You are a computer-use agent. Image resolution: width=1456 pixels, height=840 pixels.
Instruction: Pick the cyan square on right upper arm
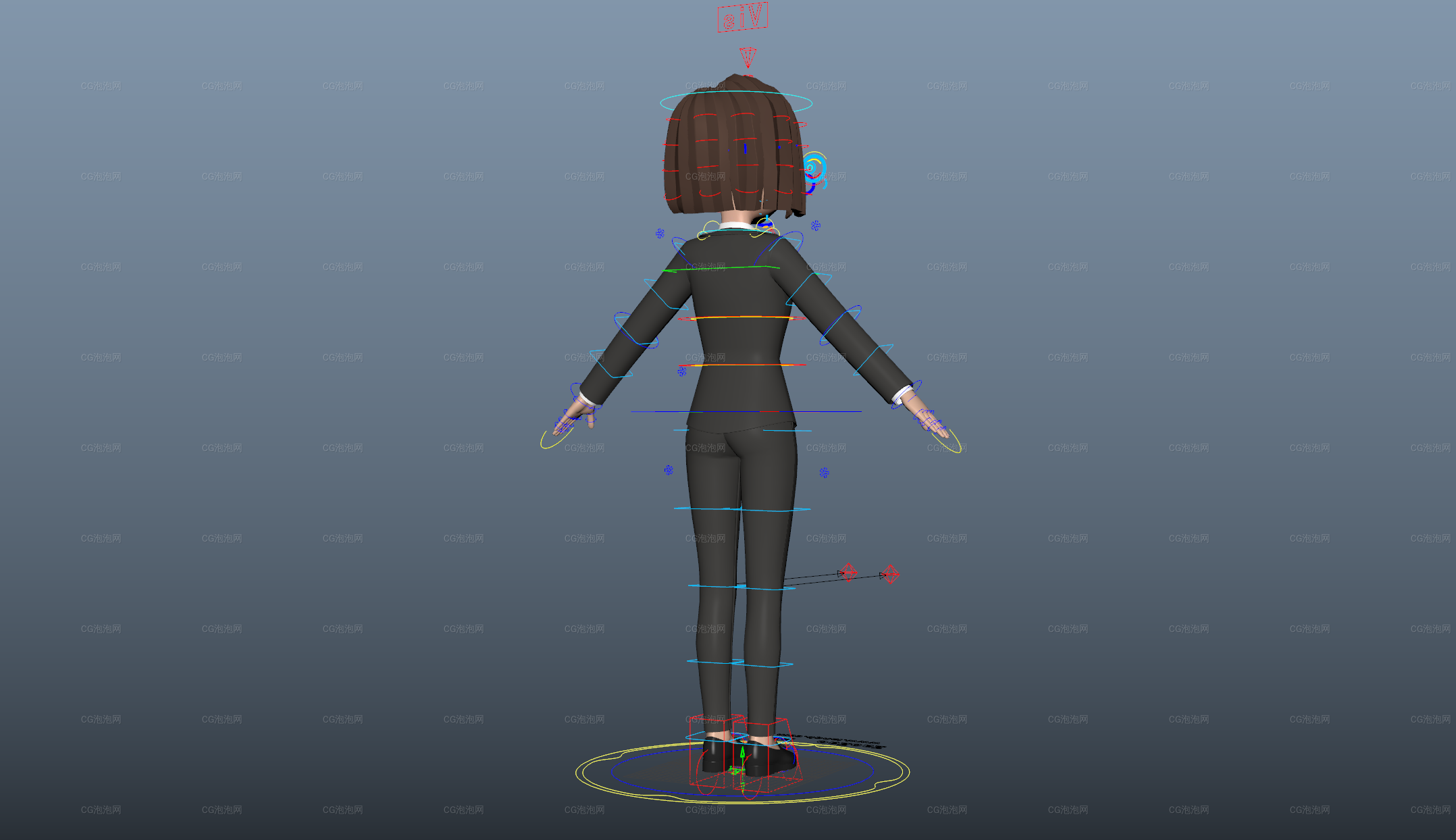coord(809,289)
